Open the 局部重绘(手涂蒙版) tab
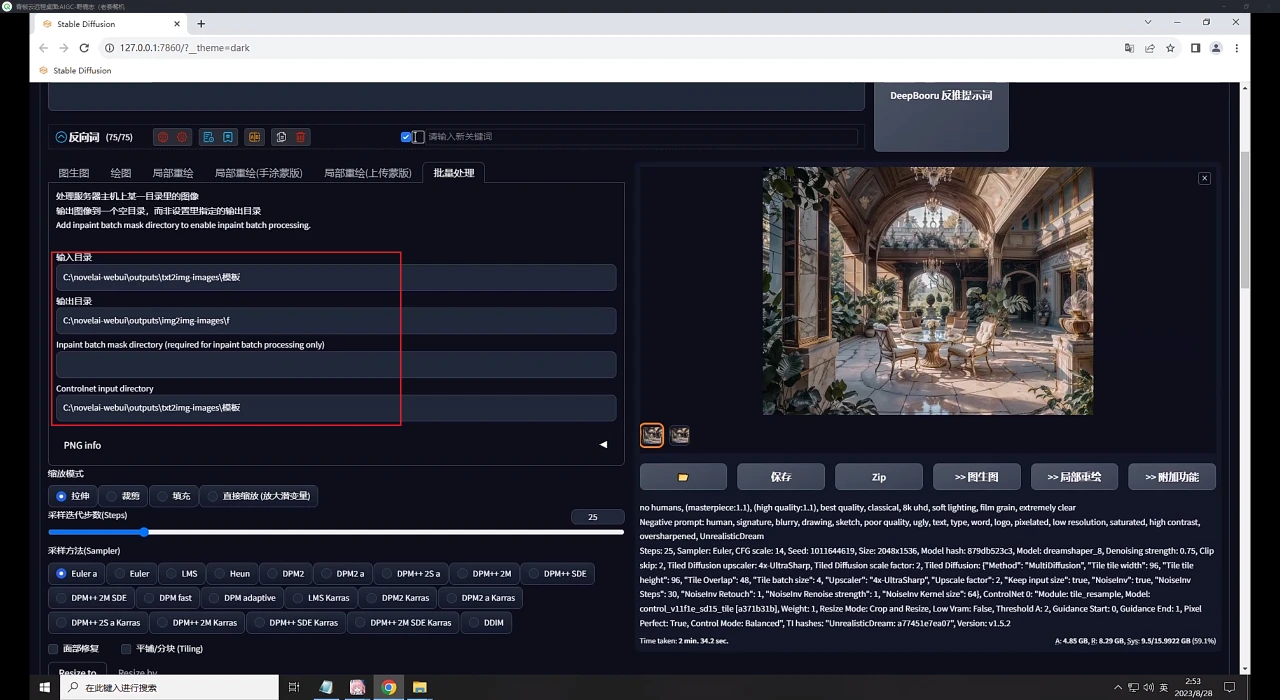 258,173
